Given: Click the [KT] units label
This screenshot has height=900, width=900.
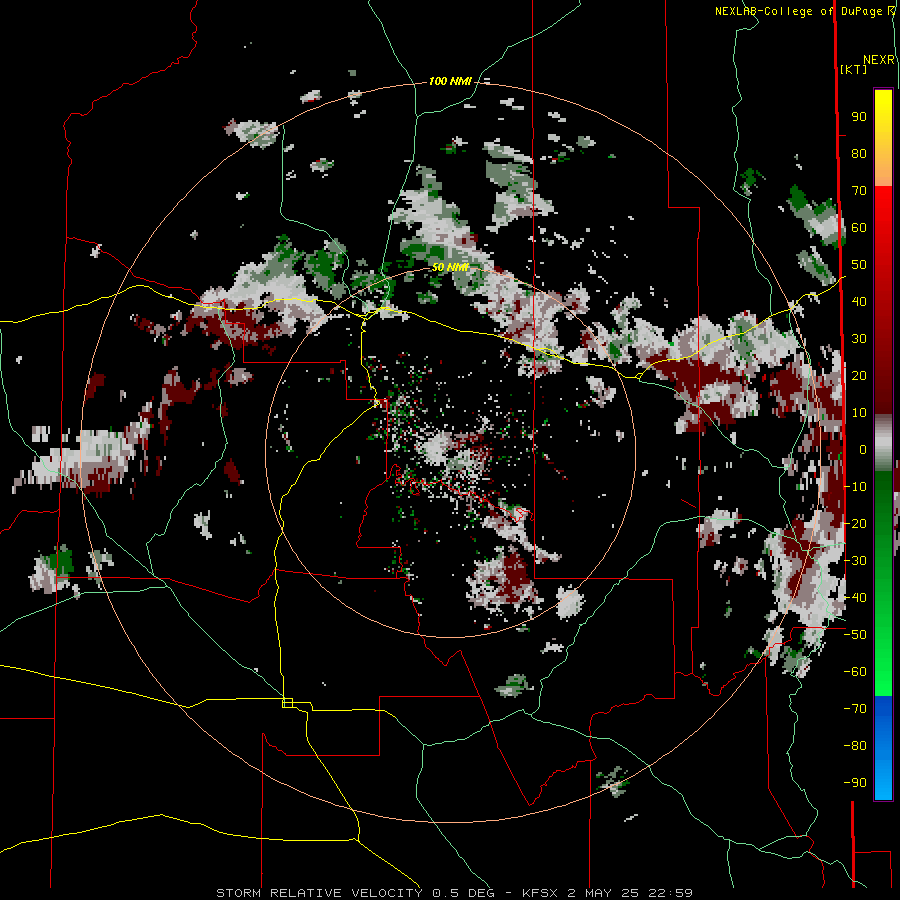Looking at the screenshot, I should pyautogui.click(x=853, y=69).
